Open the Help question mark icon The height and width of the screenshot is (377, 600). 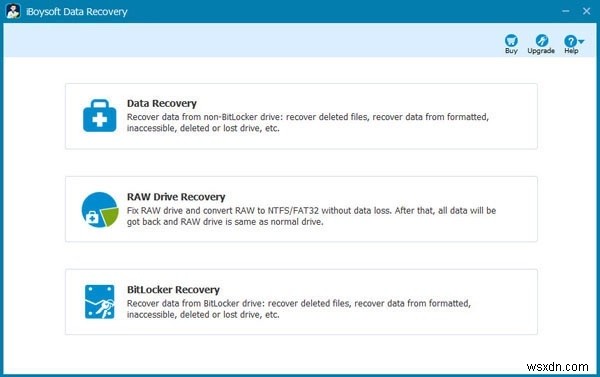[570, 41]
